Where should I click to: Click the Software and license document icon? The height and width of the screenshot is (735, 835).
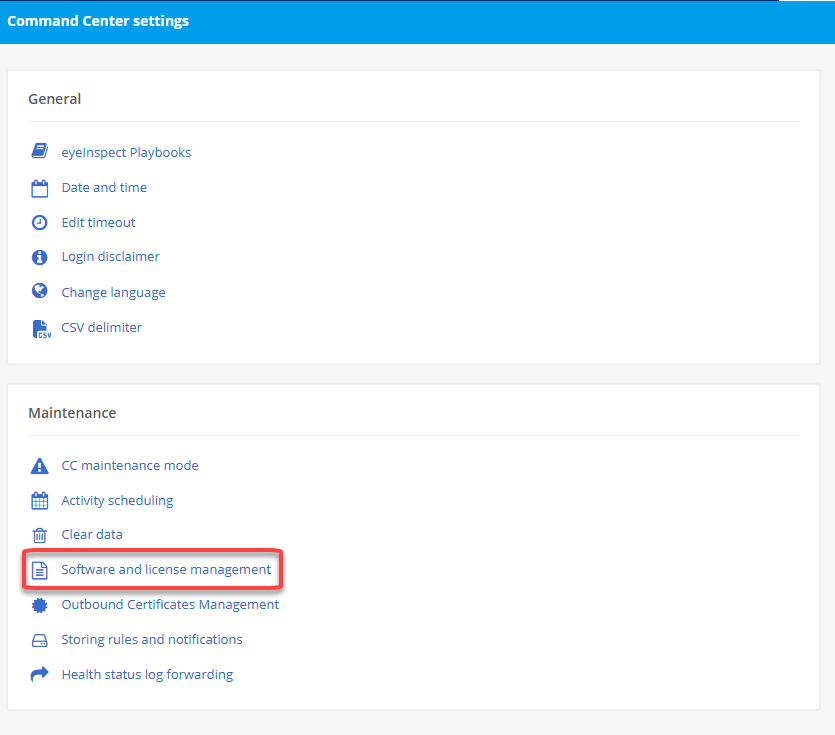coord(40,570)
